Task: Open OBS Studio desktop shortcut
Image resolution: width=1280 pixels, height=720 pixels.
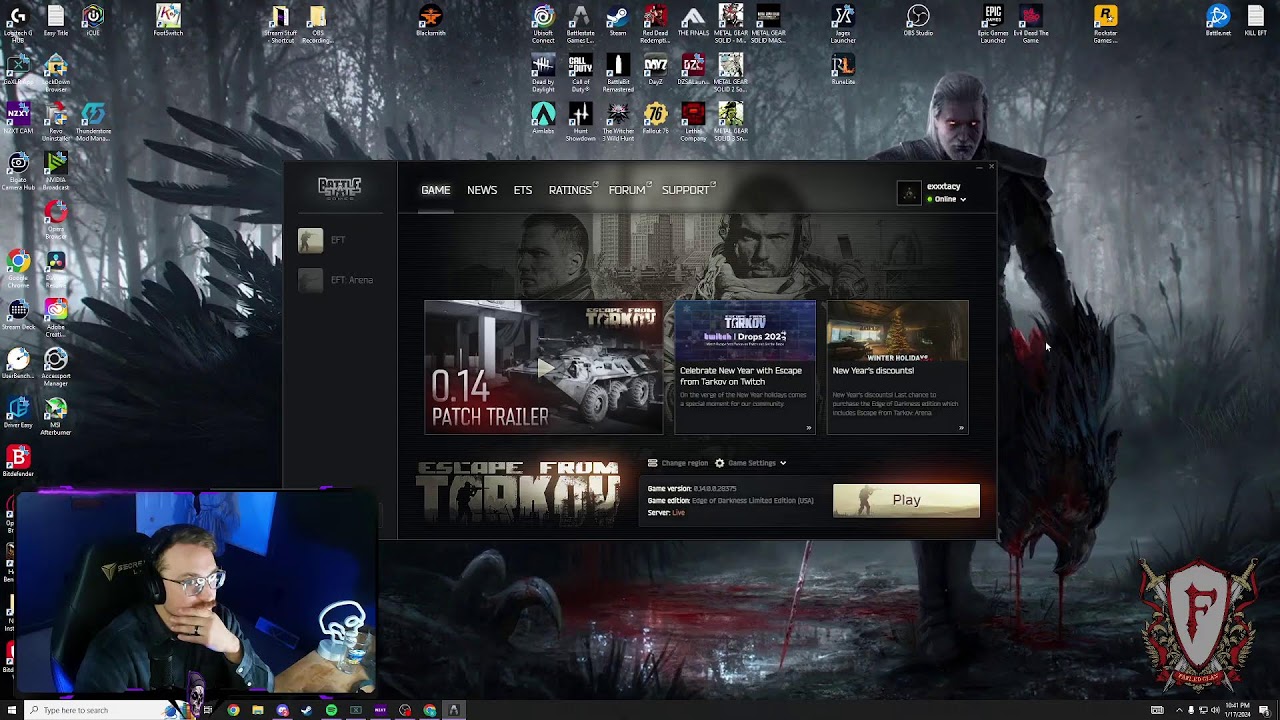Action: (x=918, y=22)
